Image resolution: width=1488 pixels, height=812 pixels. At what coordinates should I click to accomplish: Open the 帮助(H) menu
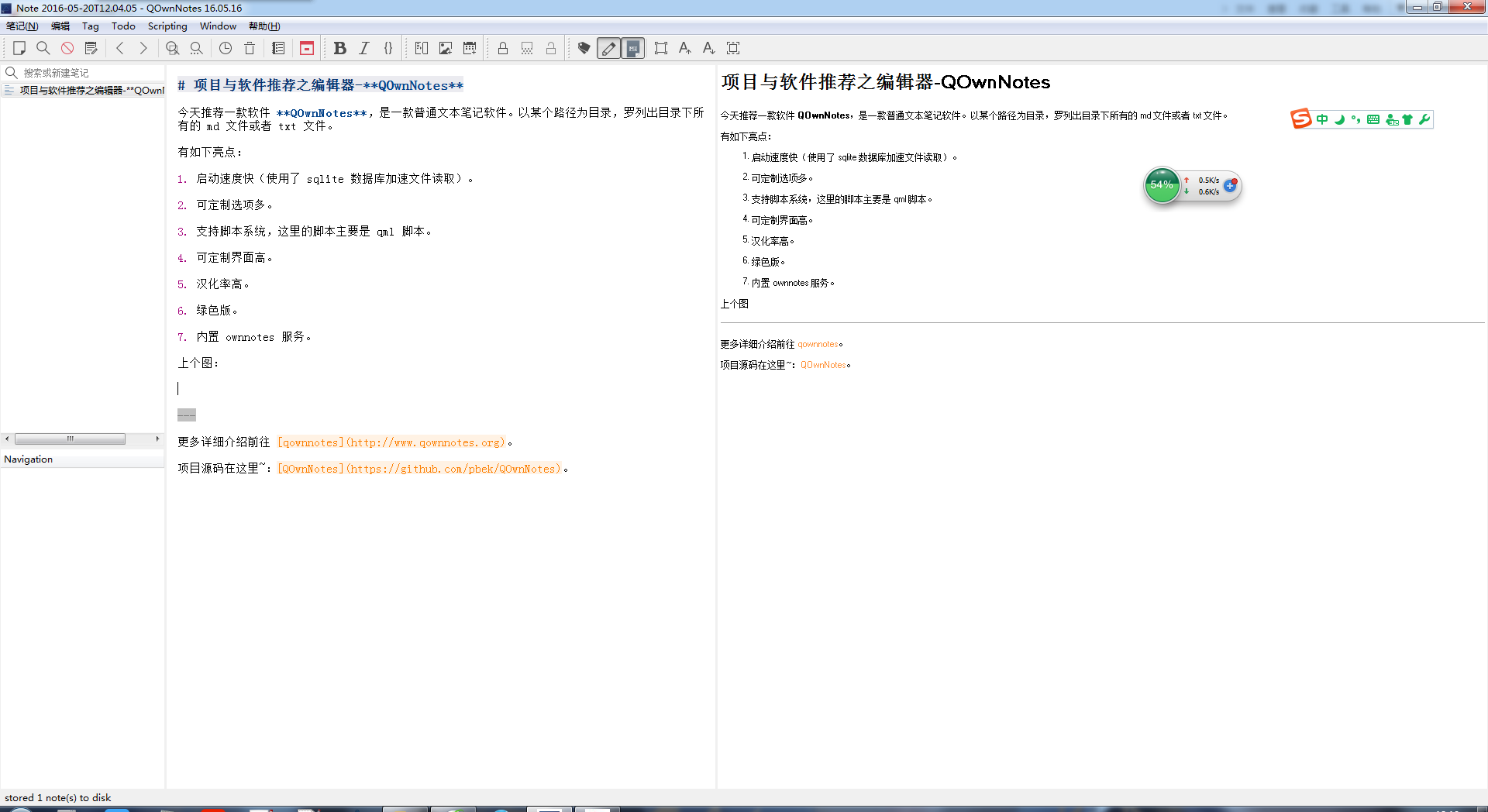click(x=264, y=26)
